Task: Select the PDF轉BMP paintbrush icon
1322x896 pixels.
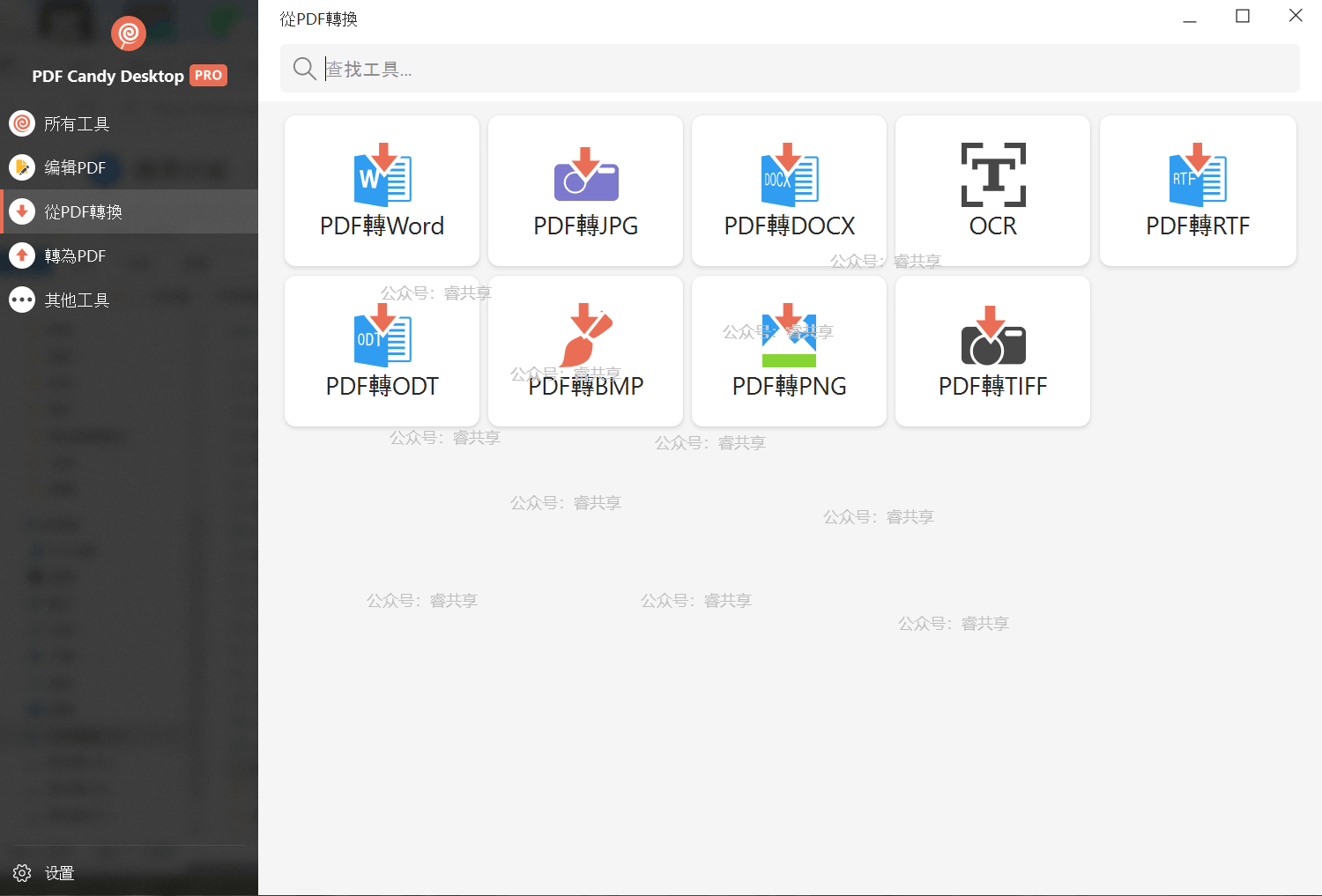Action: [x=586, y=335]
